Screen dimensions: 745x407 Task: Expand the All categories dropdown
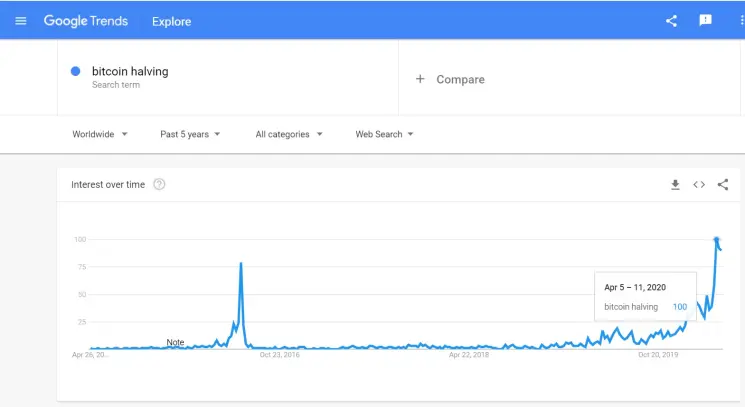289,134
